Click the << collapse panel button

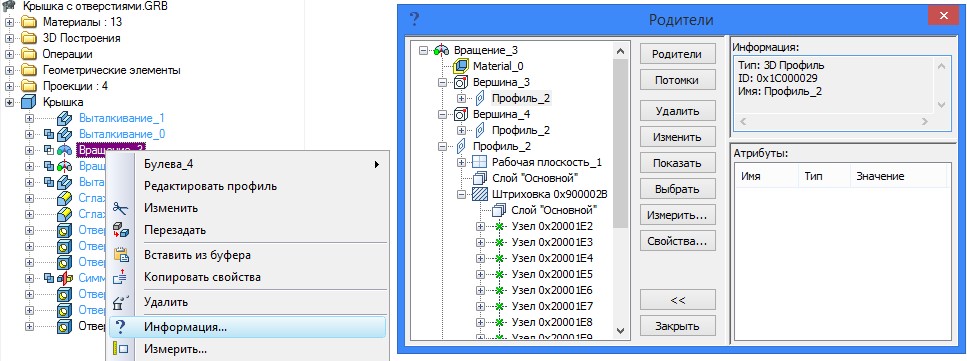678,301
